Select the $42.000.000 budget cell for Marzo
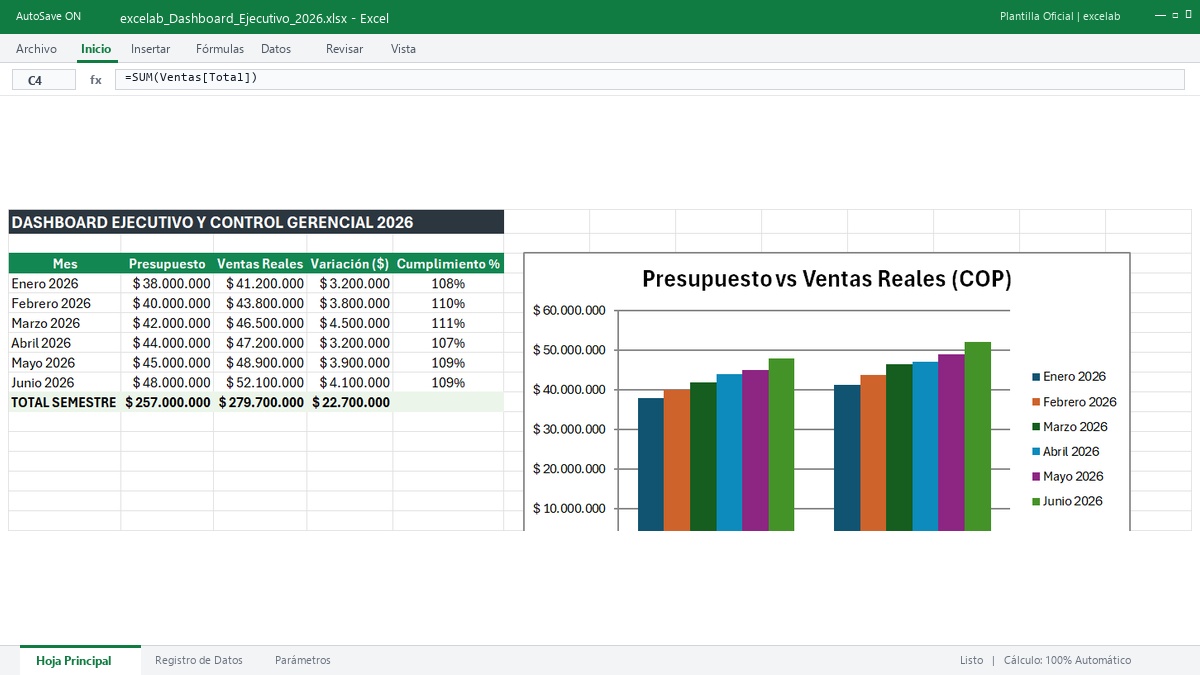 point(167,323)
